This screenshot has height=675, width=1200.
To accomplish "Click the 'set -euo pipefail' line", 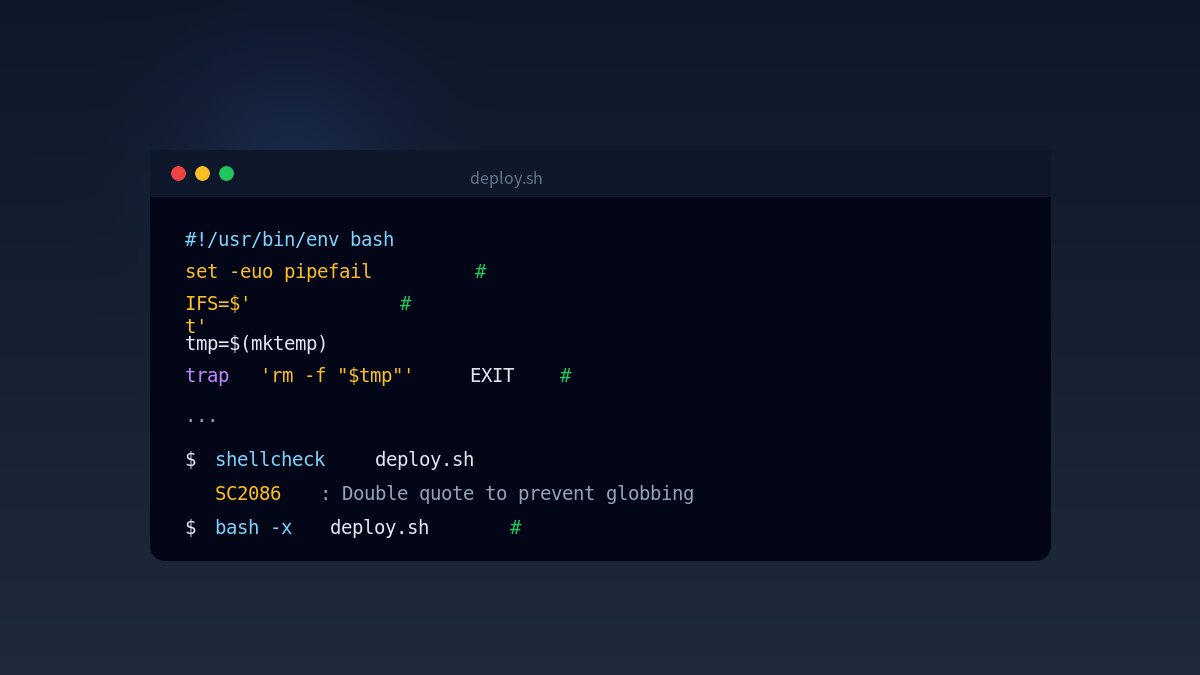I will 278,272.
